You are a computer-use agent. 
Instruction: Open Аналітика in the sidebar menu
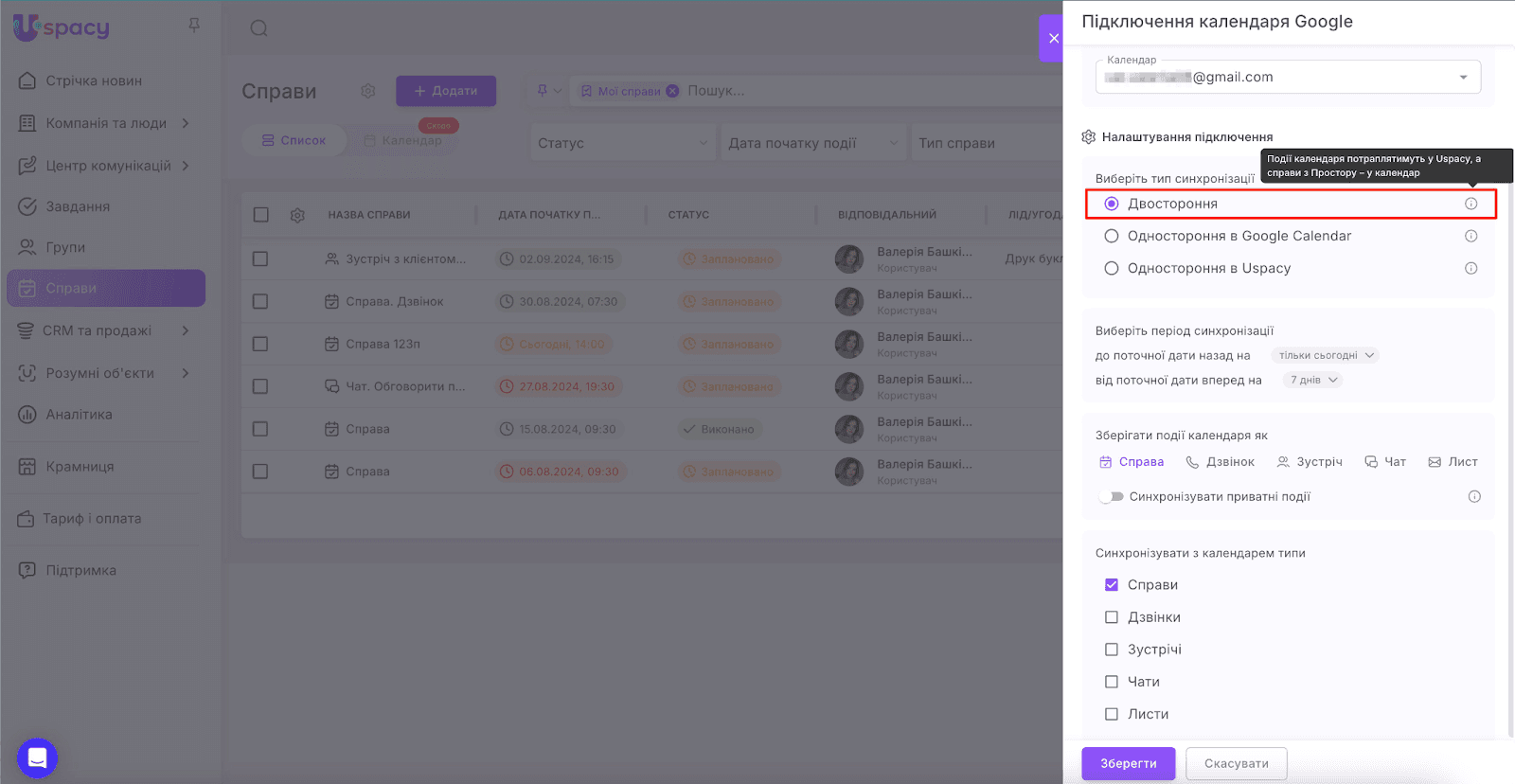coord(79,415)
